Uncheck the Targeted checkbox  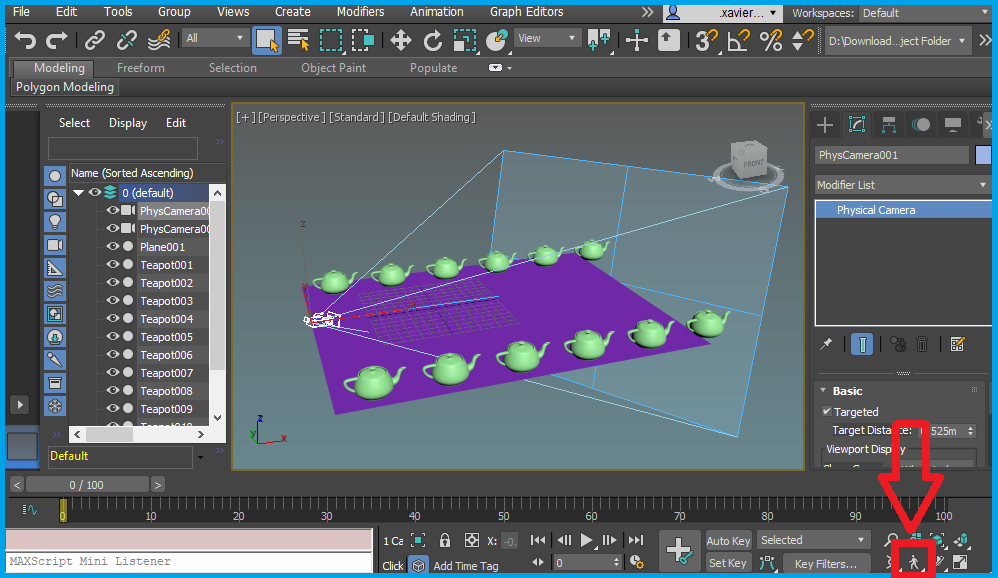click(x=828, y=411)
